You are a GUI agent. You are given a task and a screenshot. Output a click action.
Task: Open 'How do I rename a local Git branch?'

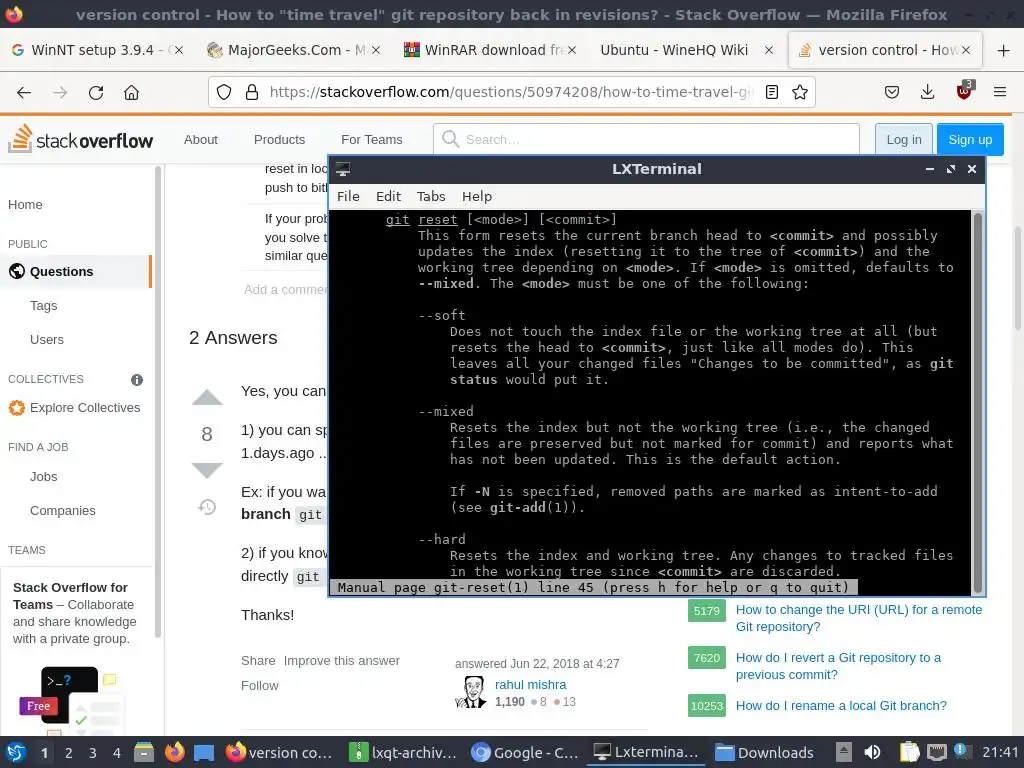841,705
